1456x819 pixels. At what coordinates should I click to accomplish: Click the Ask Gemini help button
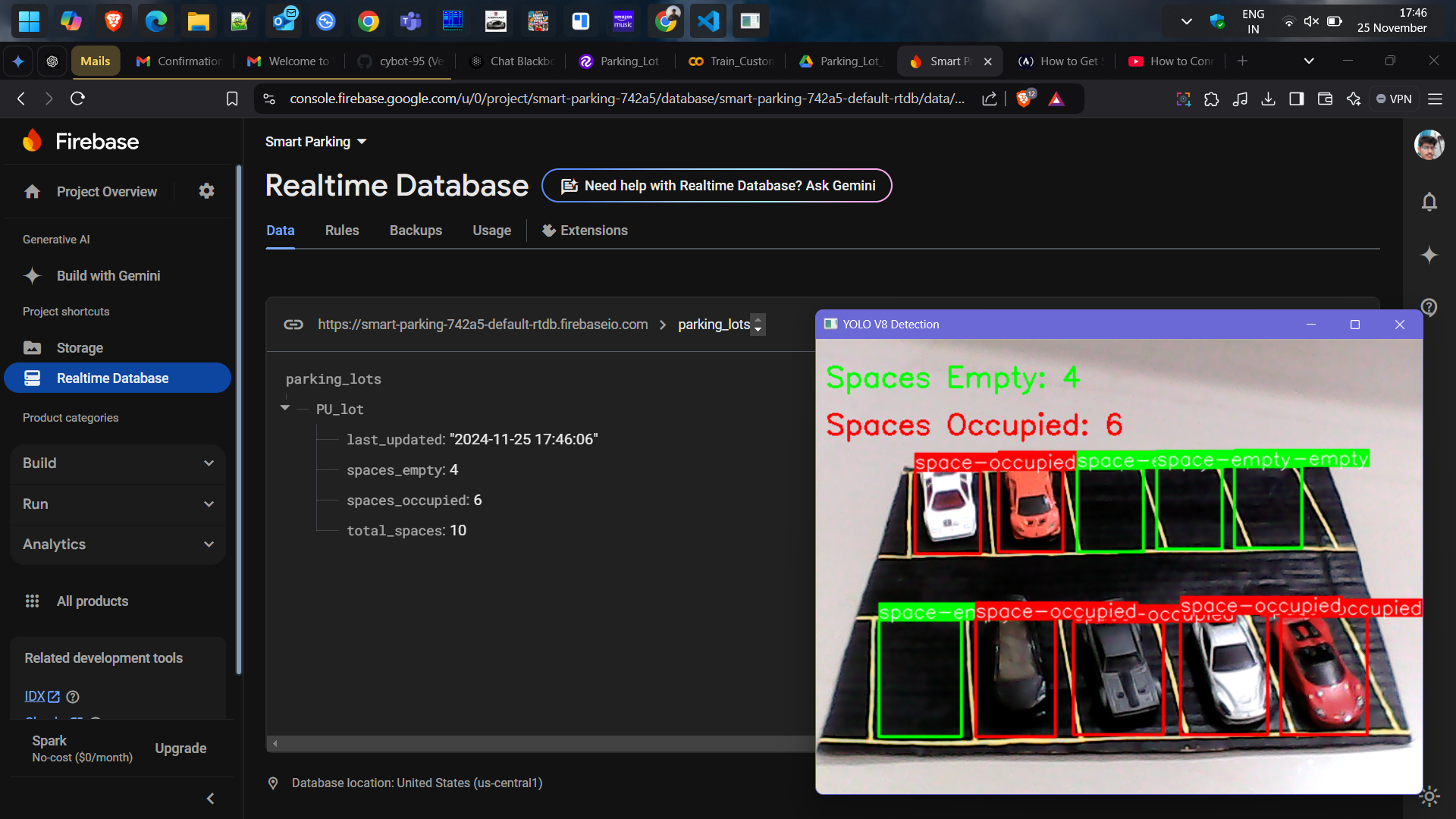click(x=716, y=185)
